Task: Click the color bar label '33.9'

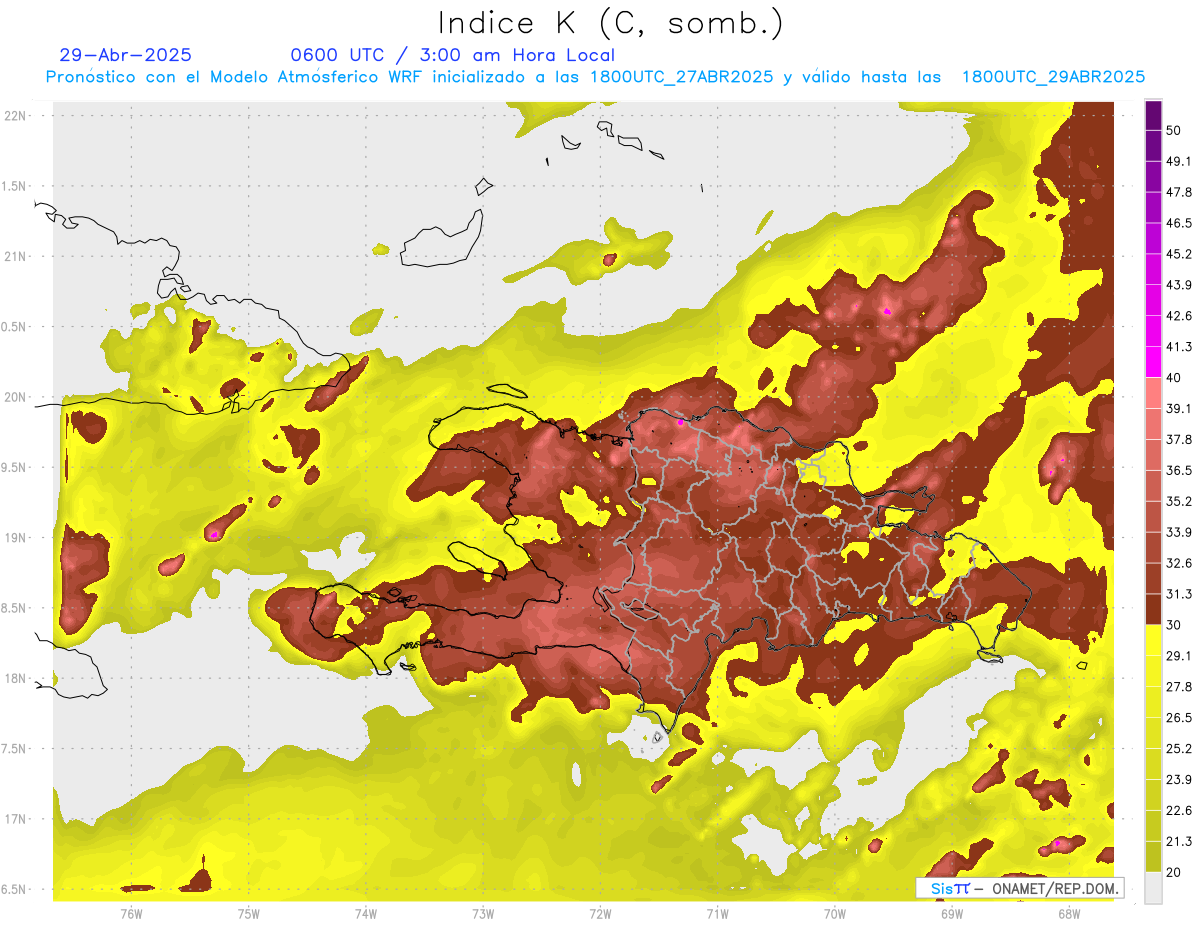Action: point(1179,532)
